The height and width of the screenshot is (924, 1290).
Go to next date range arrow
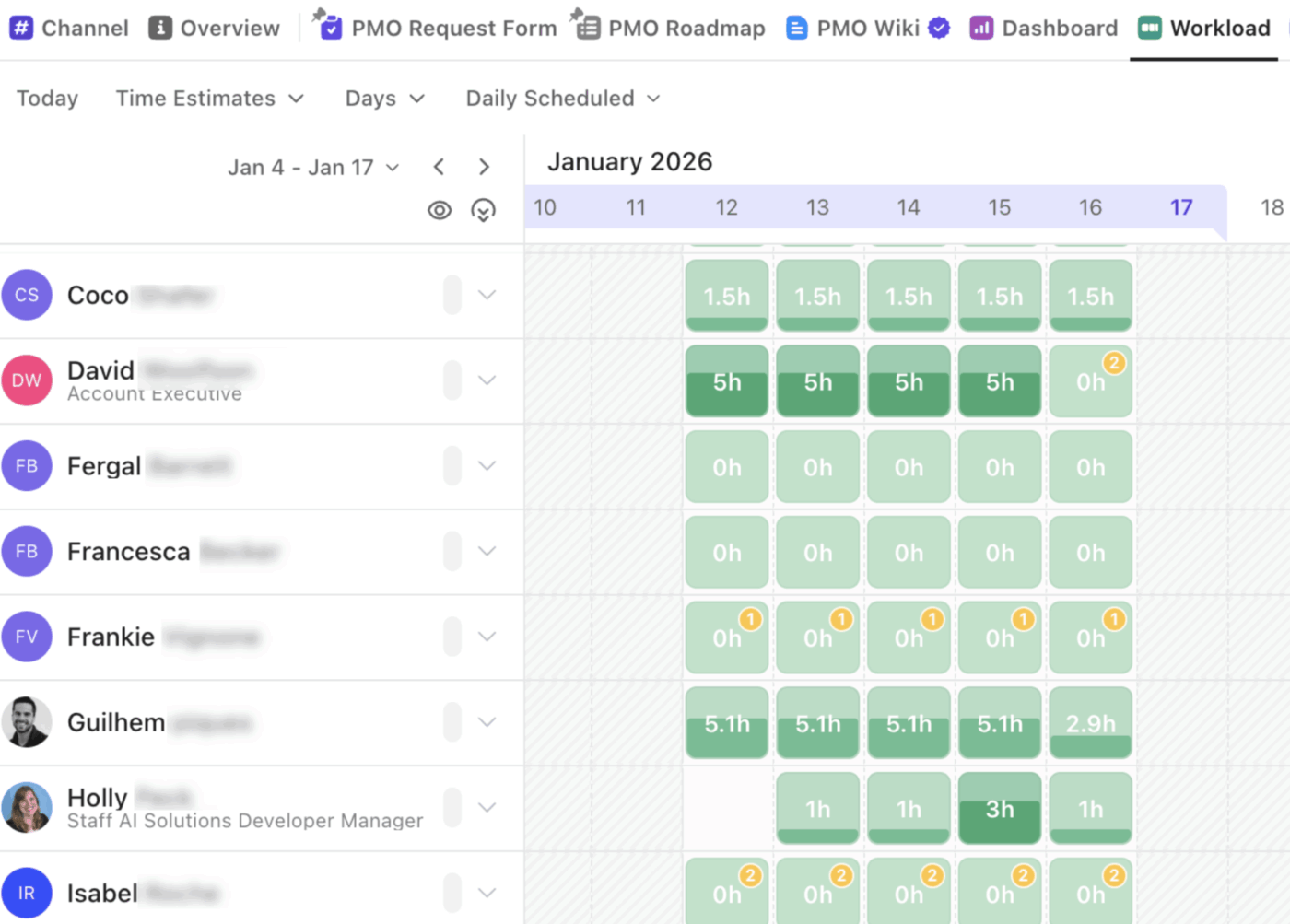tap(484, 167)
